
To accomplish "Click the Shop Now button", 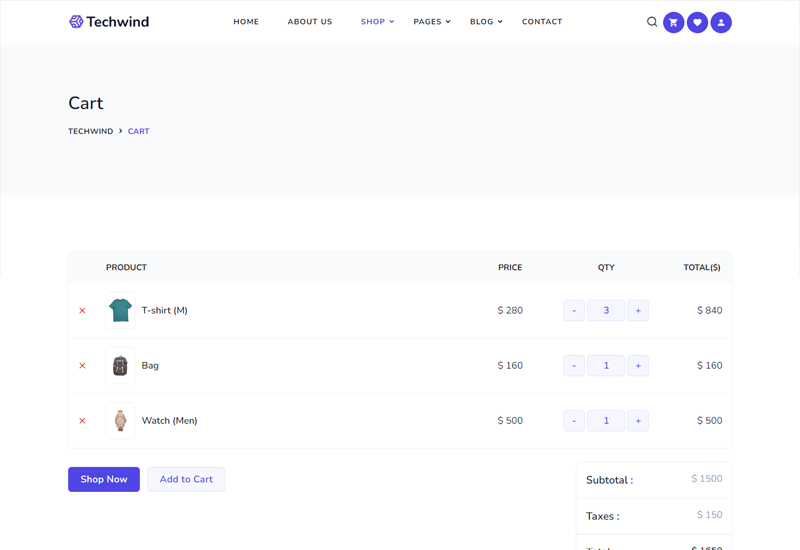I will click(x=104, y=480).
